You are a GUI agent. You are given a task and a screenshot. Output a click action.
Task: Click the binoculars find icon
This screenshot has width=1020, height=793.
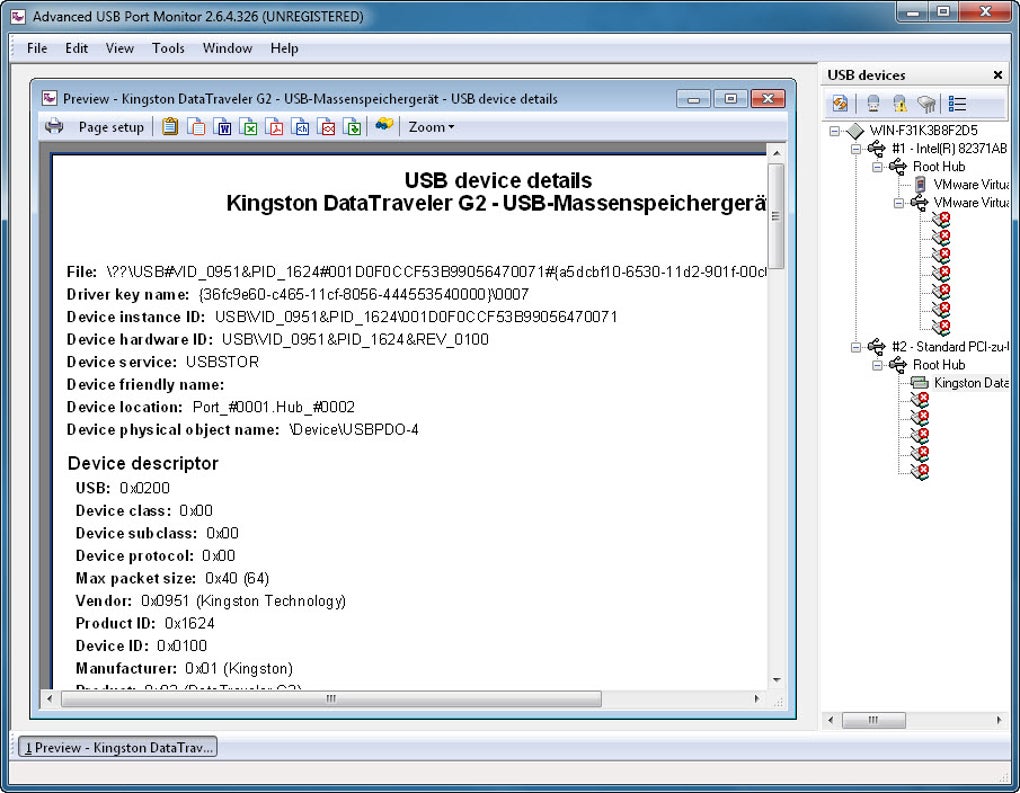coord(384,124)
